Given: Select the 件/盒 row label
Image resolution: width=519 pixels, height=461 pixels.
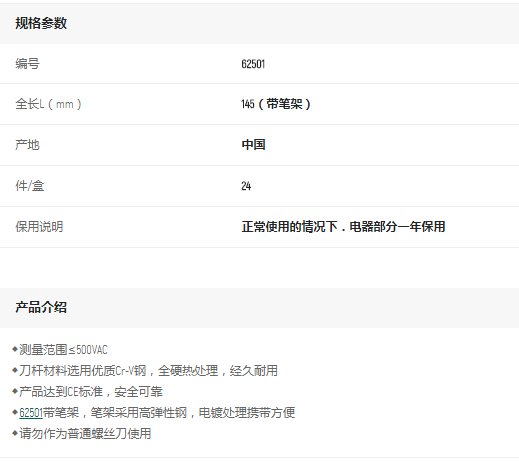Looking at the screenshot, I should 30,186.
